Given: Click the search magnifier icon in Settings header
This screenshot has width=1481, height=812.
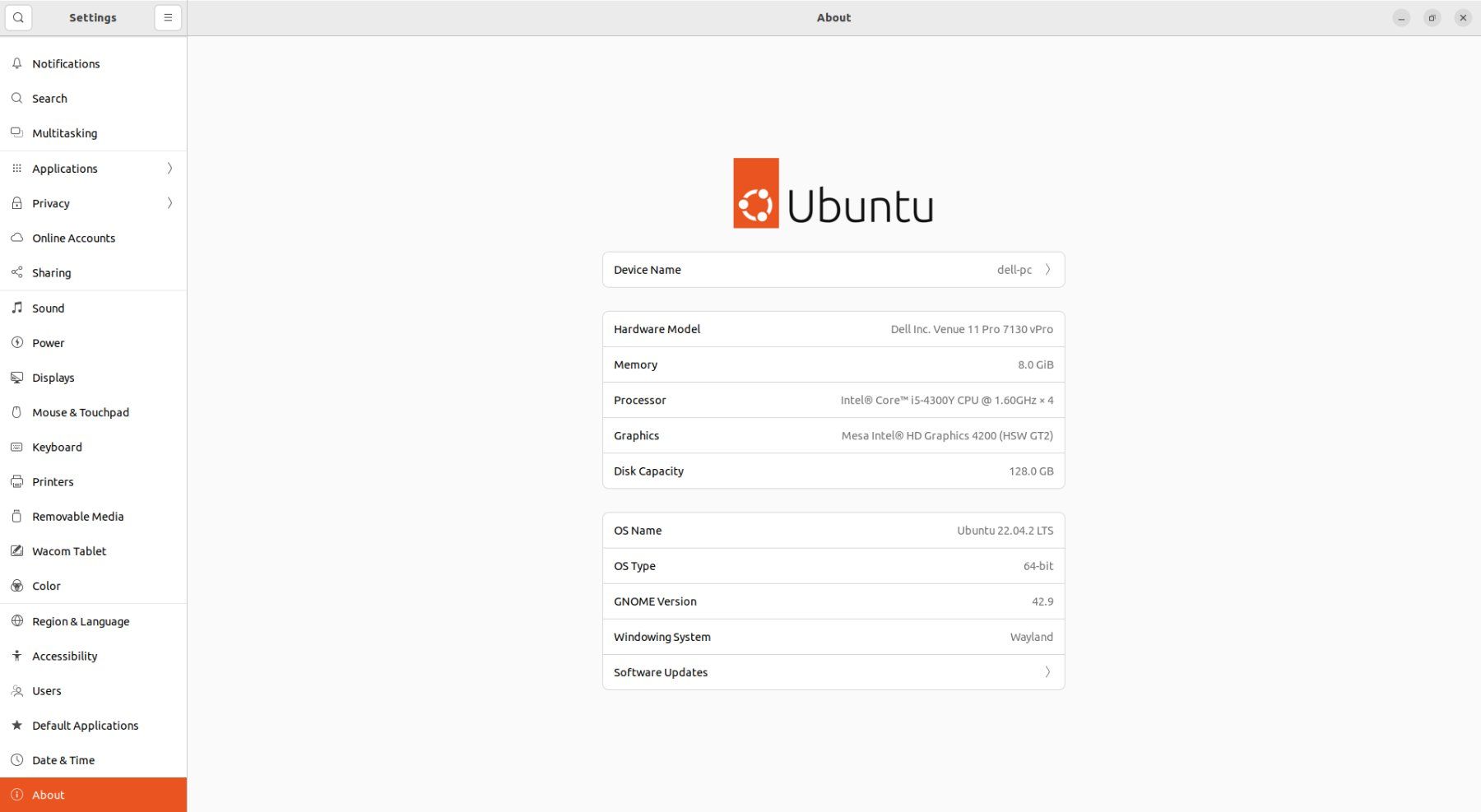Looking at the screenshot, I should (x=18, y=17).
